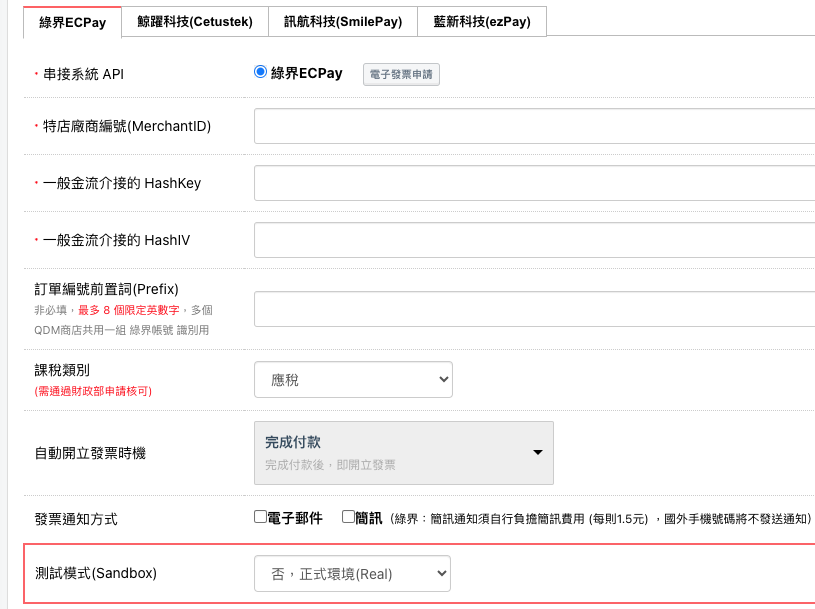Select the 綠界ECPay radio button
This screenshot has height=609, width=815.
260,72
